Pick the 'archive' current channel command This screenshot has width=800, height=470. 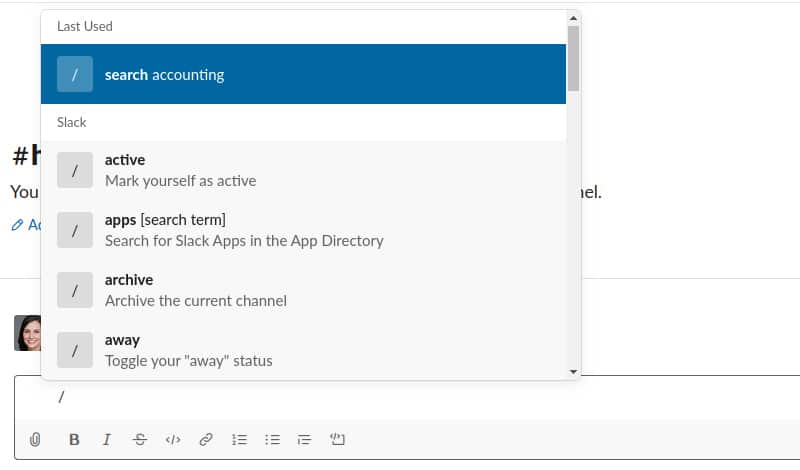[303, 290]
